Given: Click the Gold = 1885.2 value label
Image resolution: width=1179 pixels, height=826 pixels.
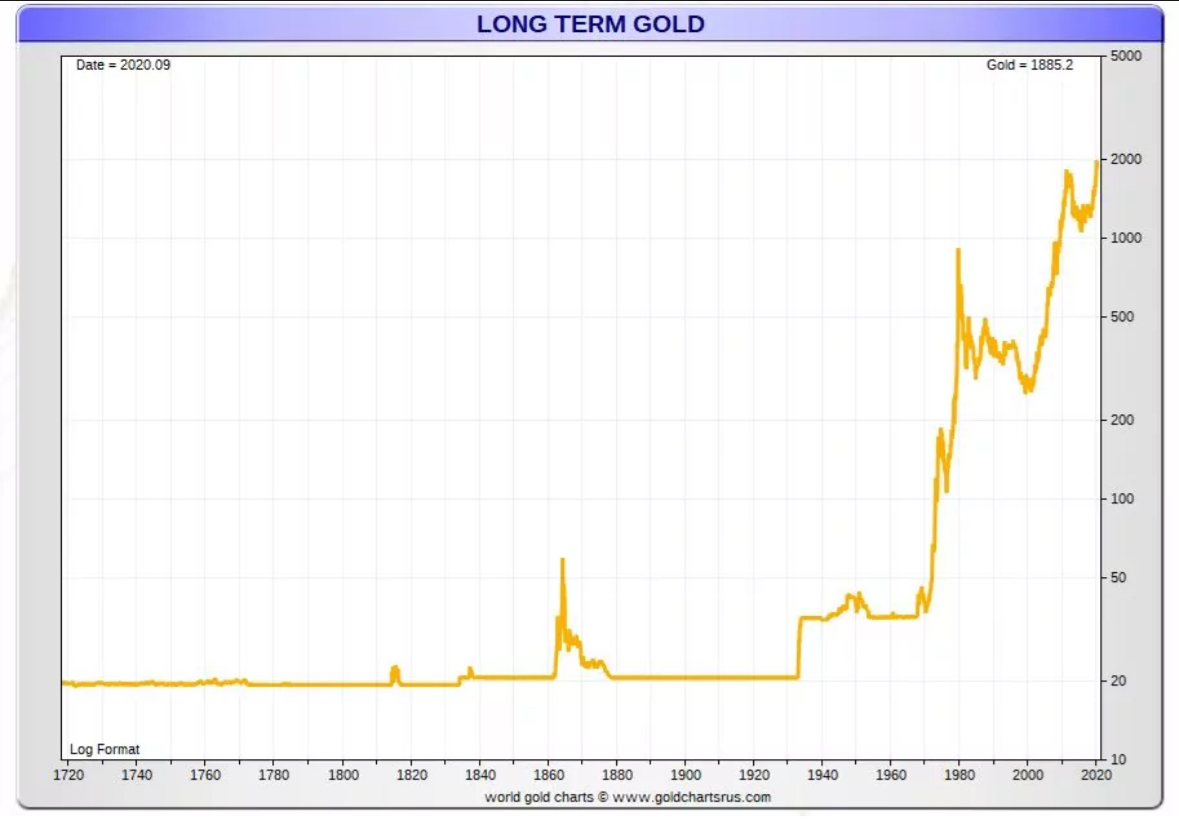Looking at the screenshot, I should [x=1029, y=65].
